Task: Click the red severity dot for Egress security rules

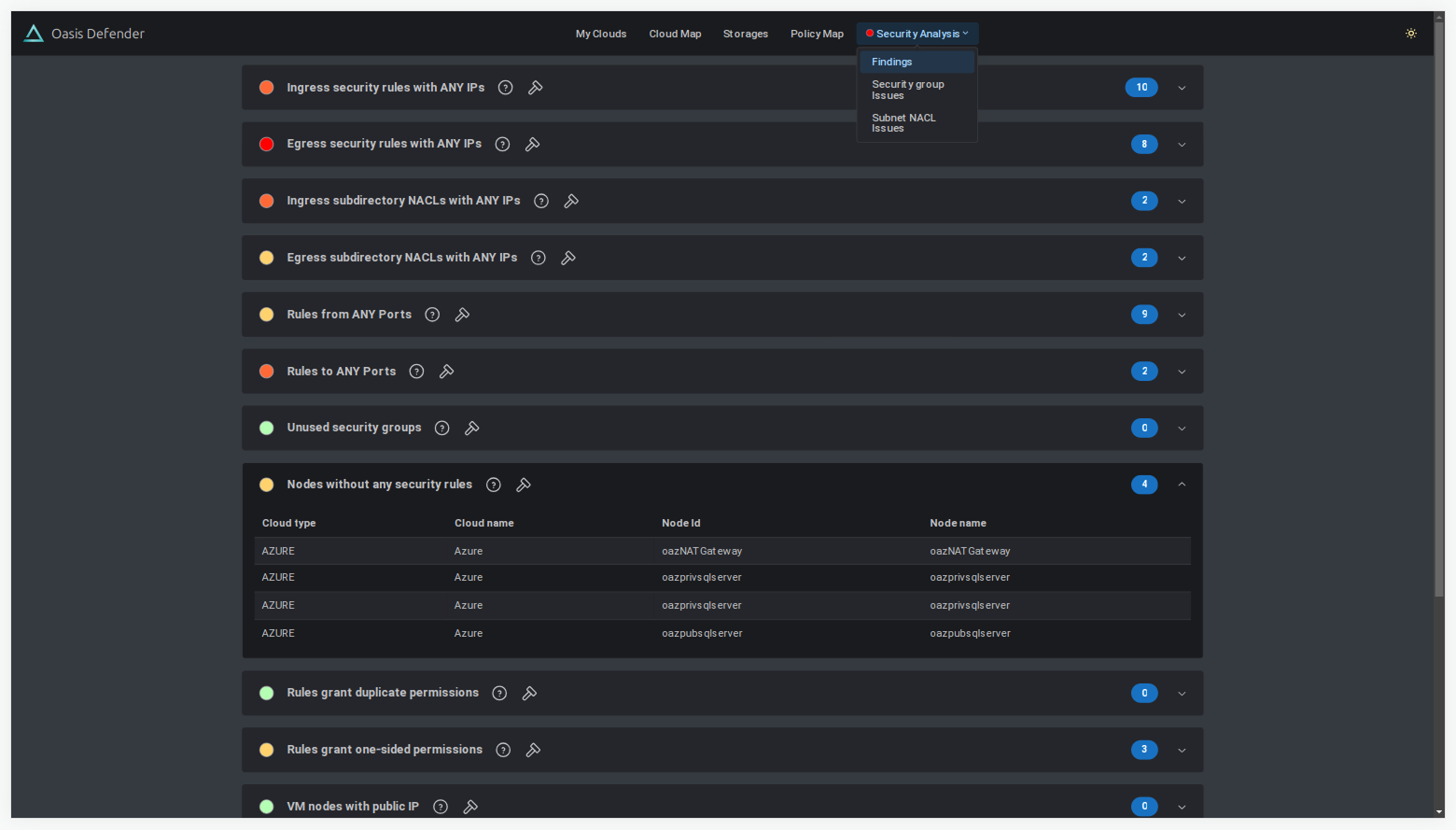Action: coord(267,145)
